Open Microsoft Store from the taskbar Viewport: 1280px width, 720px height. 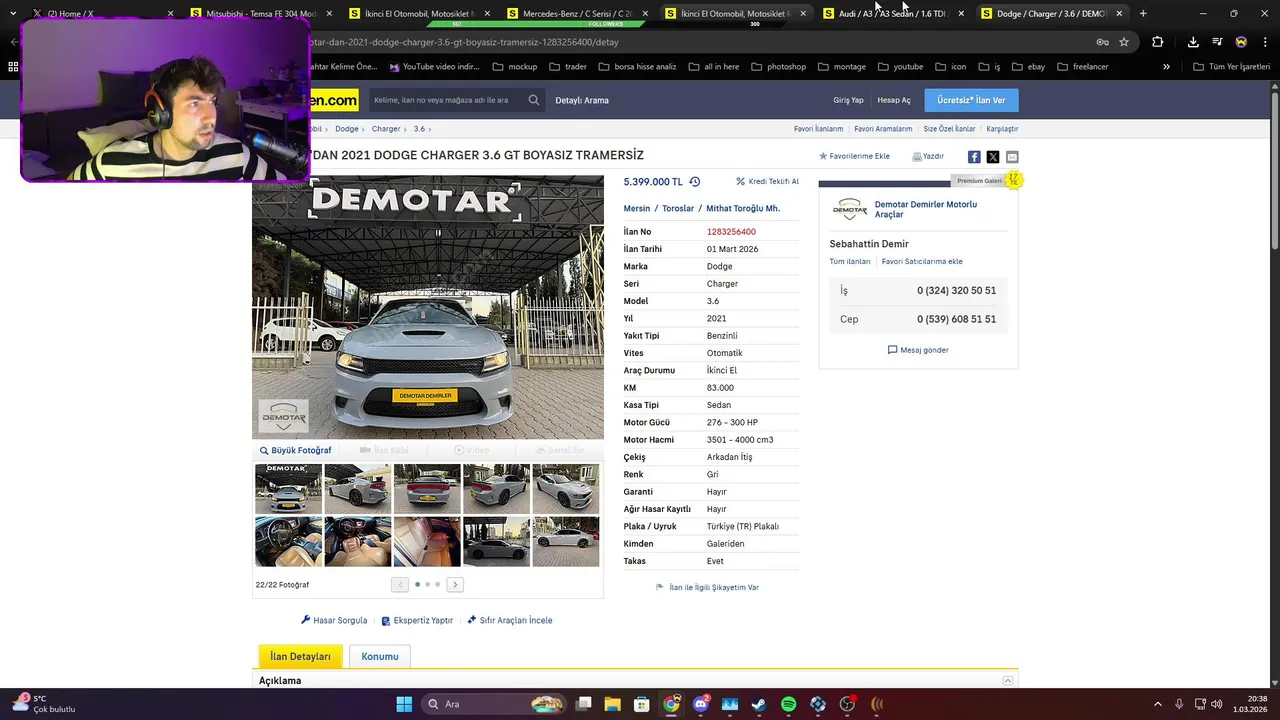(642, 704)
